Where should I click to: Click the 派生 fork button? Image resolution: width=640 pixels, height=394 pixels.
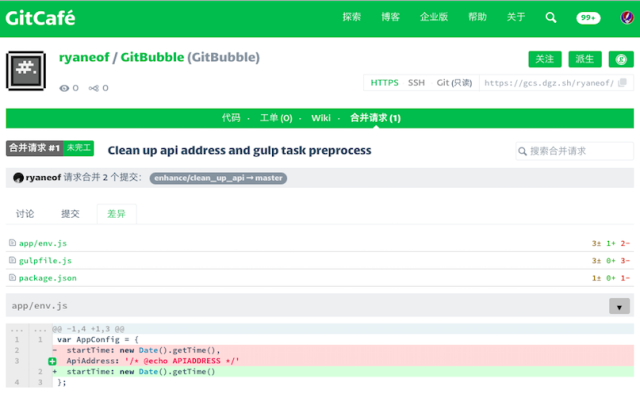coord(584,59)
